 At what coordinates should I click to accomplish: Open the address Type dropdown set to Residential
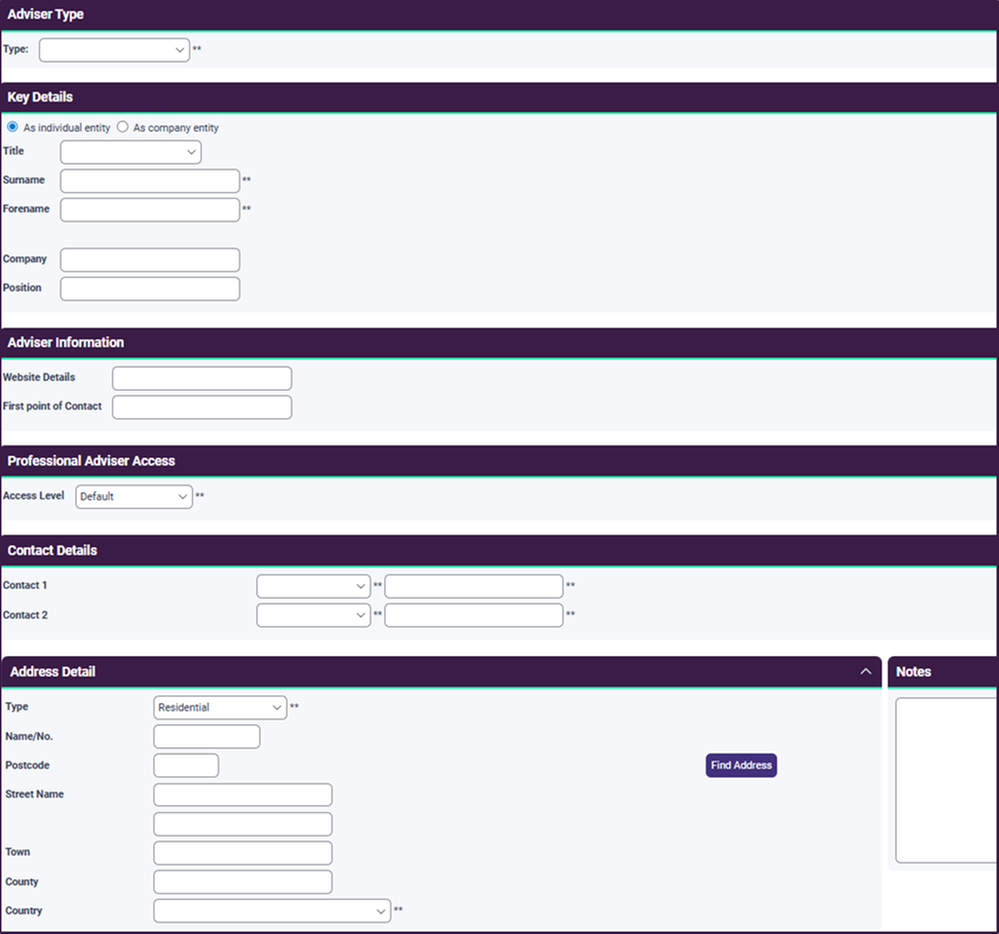coord(220,708)
